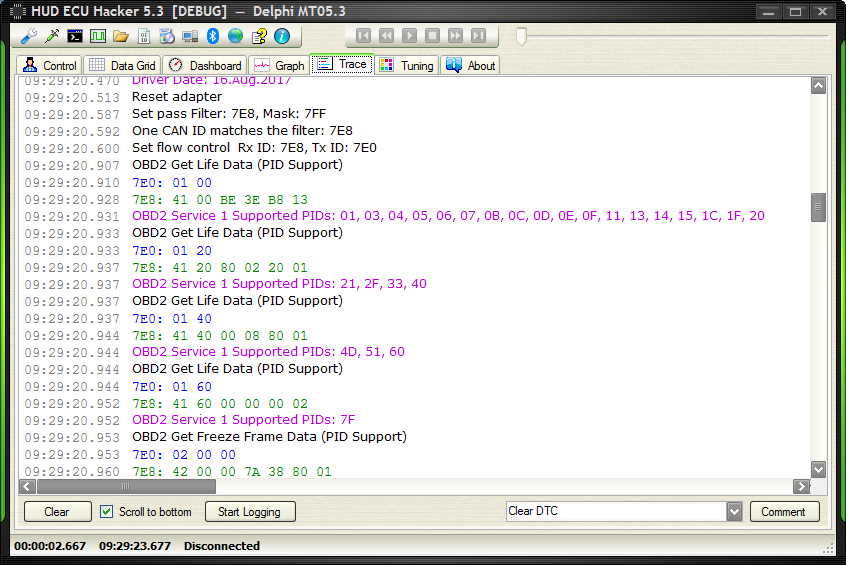Click the window resize grip
This screenshot has height=565, width=846.
pyautogui.click(x=828, y=548)
